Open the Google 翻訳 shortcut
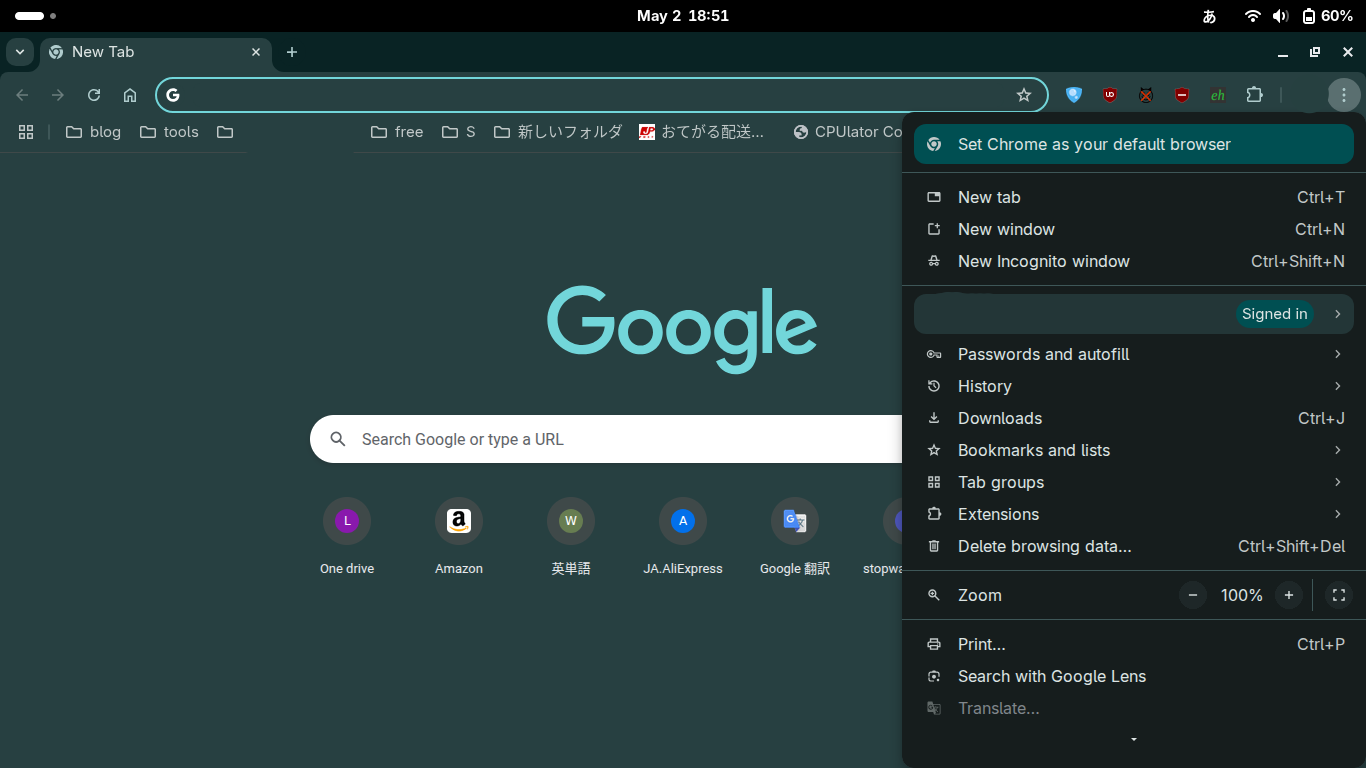The height and width of the screenshot is (768, 1366). (x=795, y=538)
